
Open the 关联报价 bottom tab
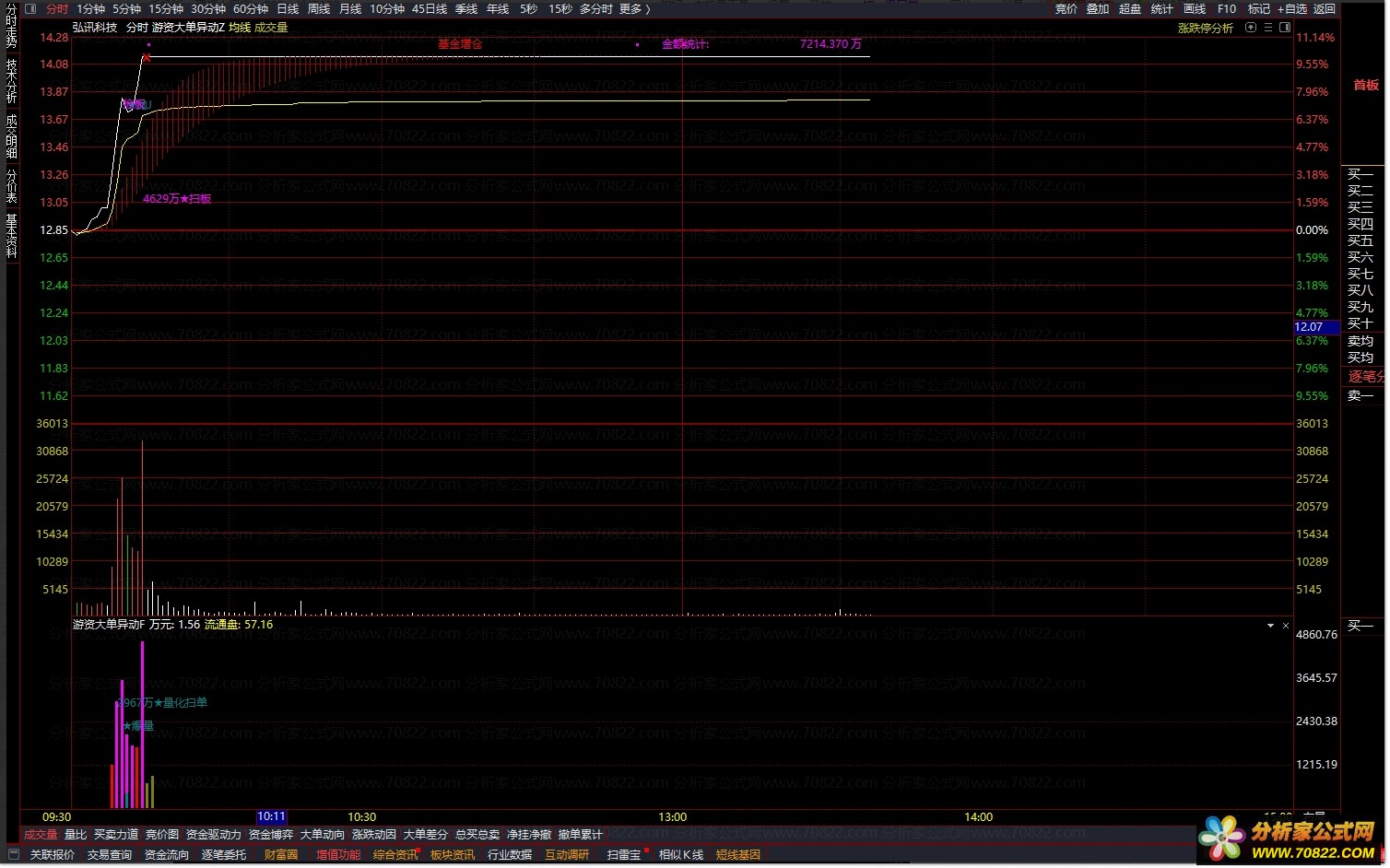tap(53, 855)
